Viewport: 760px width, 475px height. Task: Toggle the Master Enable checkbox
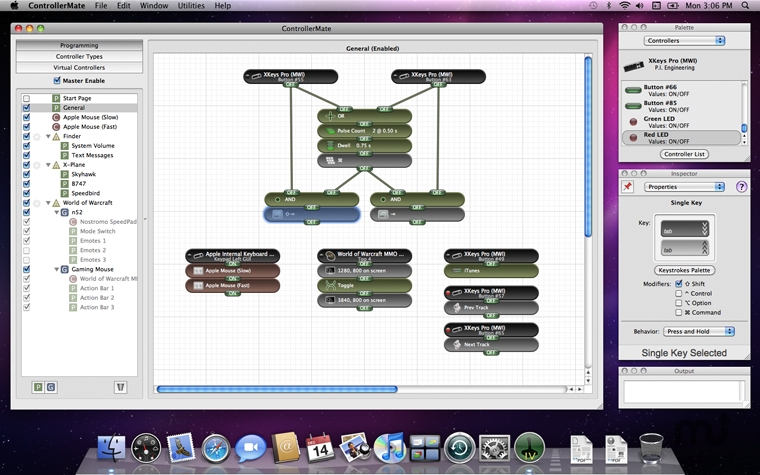point(57,81)
